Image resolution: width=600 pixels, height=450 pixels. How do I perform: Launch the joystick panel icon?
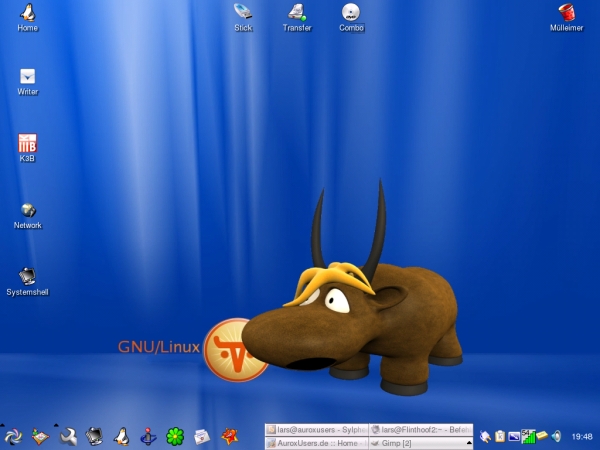tap(148, 437)
